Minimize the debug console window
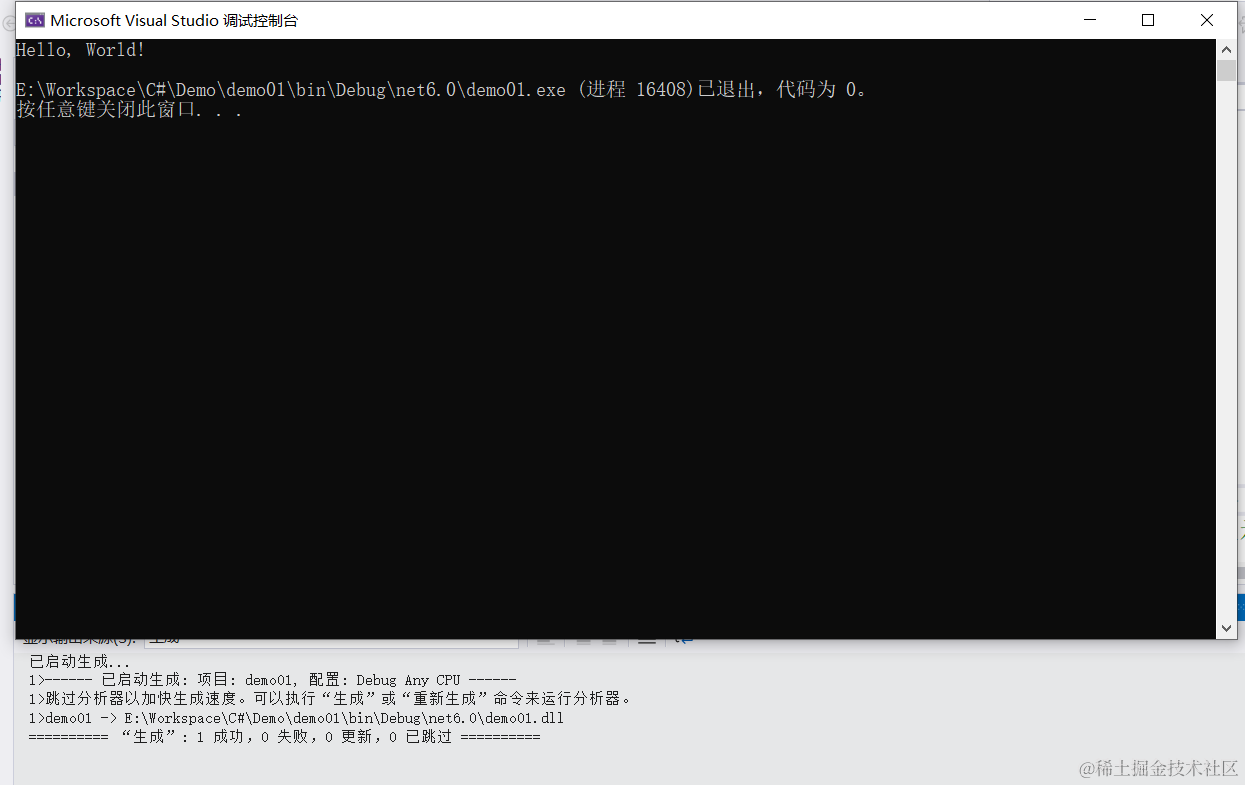1245x785 pixels. point(1091,20)
